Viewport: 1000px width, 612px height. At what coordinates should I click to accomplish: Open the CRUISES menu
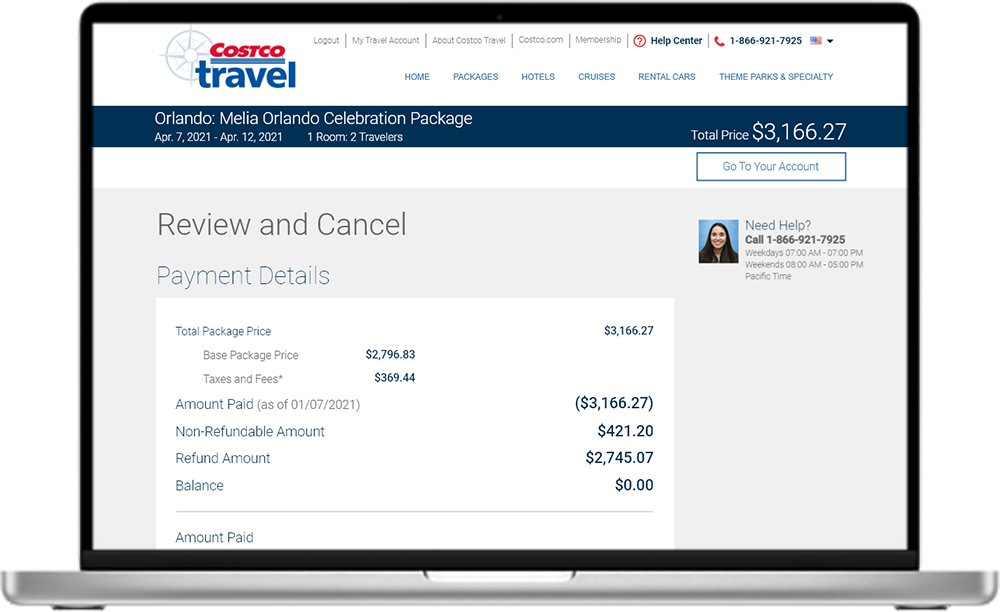click(x=596, y=76)
